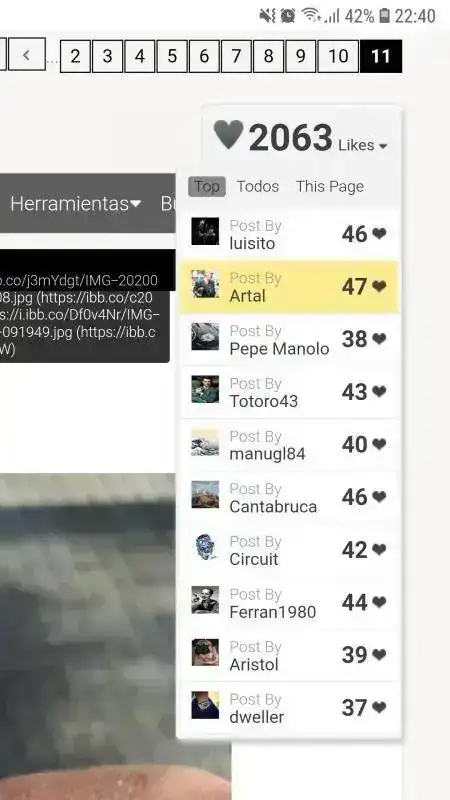Open the post by Pepe Manolo

(x=289, y=339)
